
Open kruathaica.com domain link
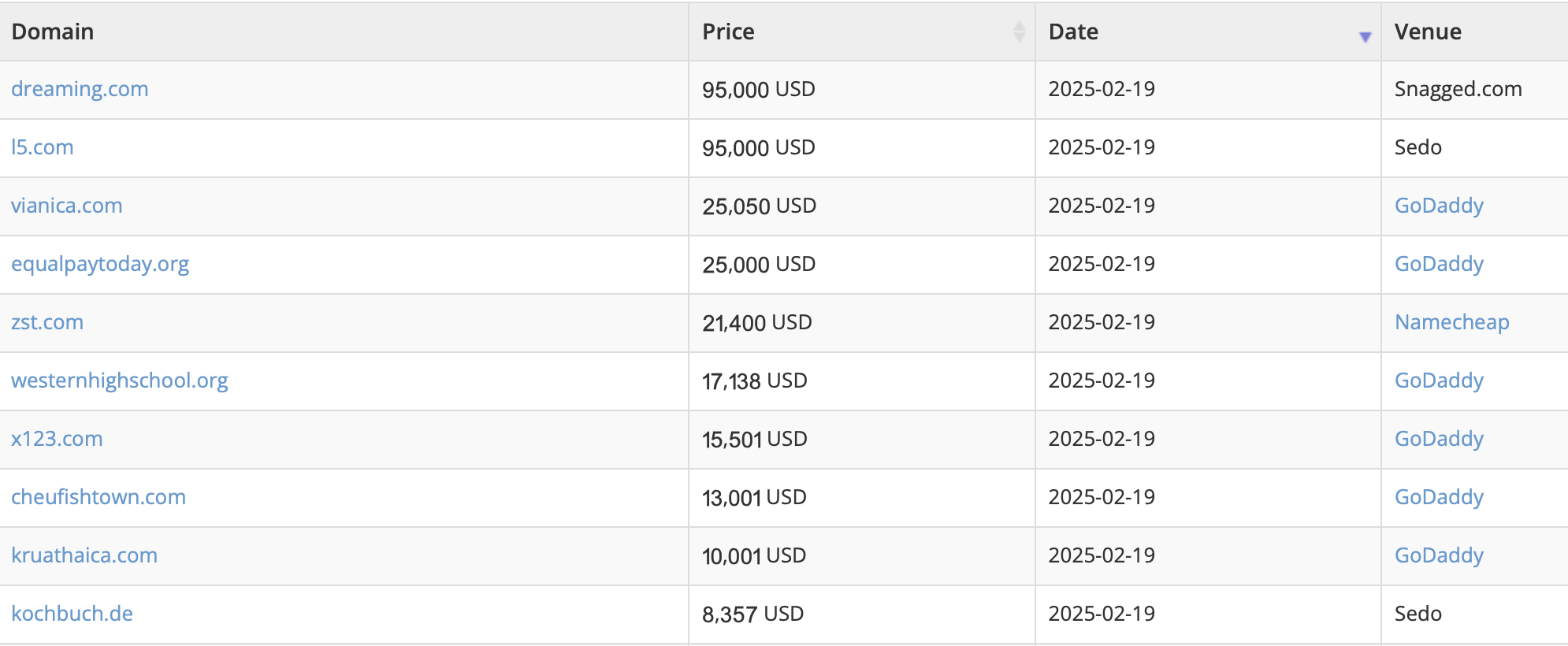[x=84, y=555]
